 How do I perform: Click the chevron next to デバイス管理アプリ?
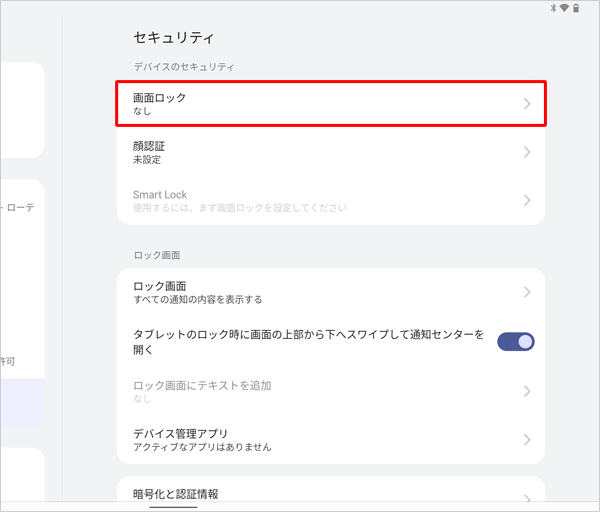[527, 440]
